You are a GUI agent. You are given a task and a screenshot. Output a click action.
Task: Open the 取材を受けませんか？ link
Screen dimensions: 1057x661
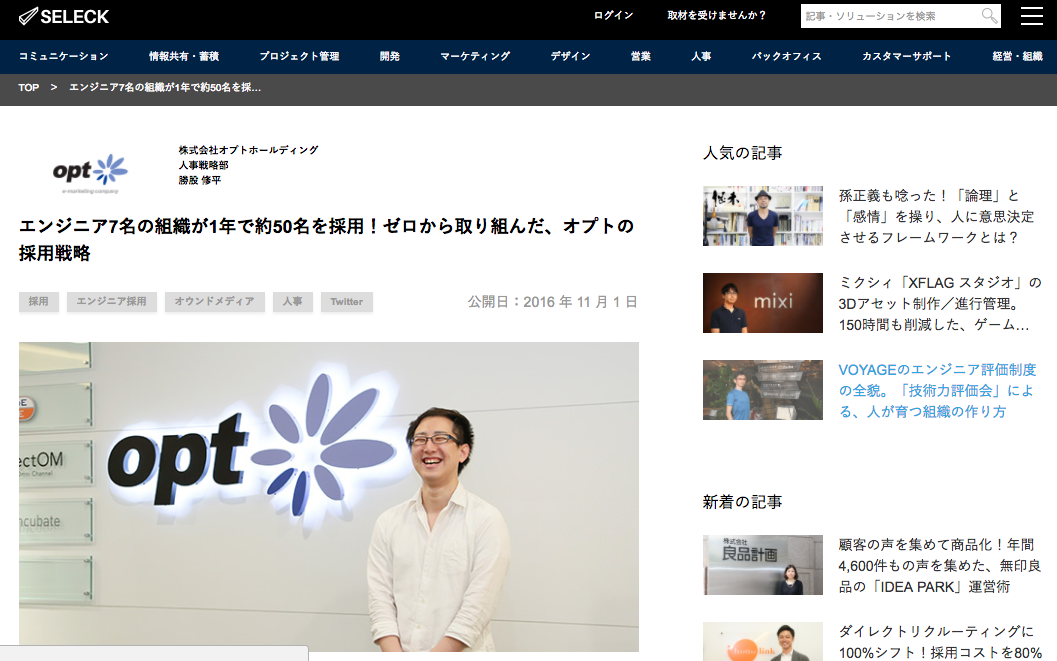pos(717,16)
